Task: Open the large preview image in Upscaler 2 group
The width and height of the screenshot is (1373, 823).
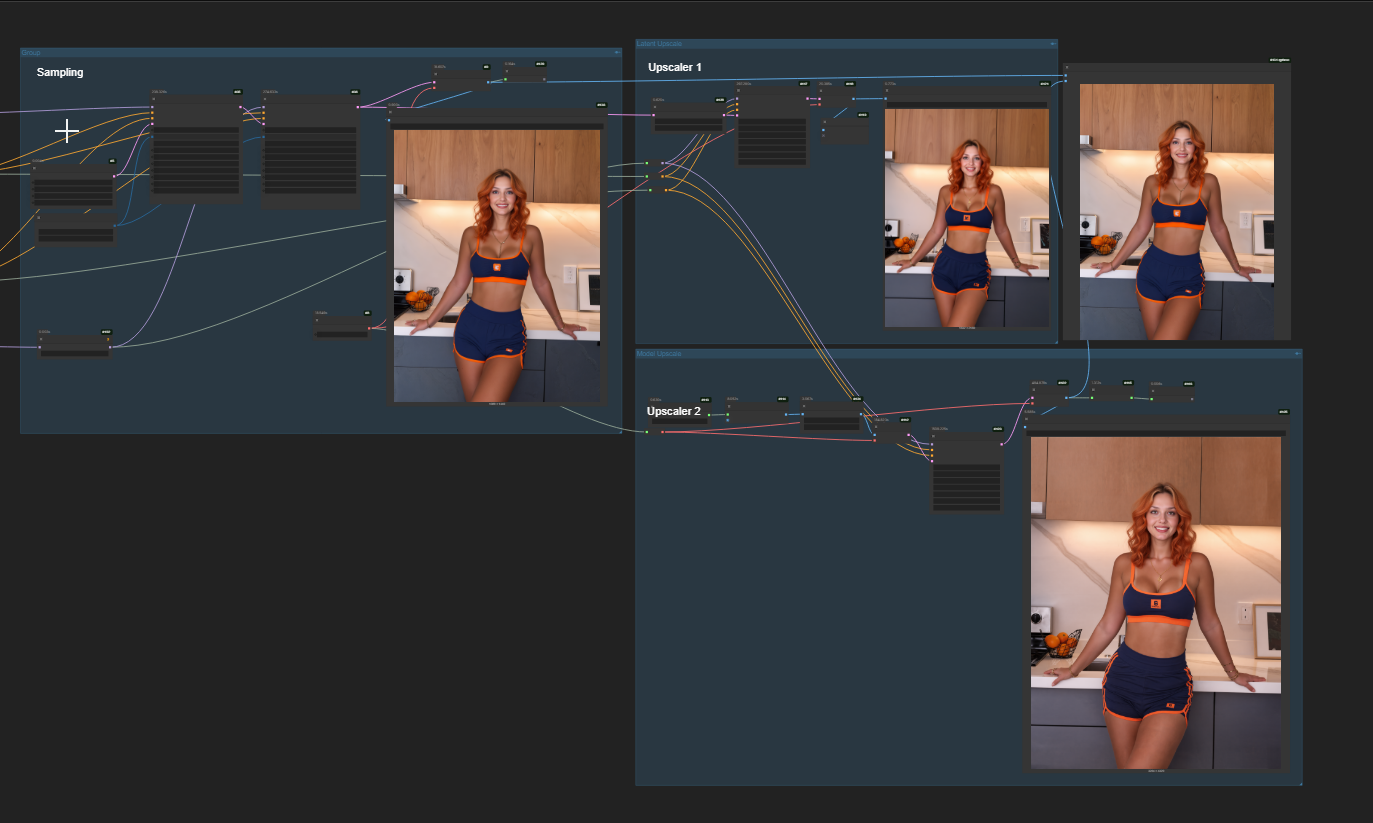Action: tap(1156, 603)
